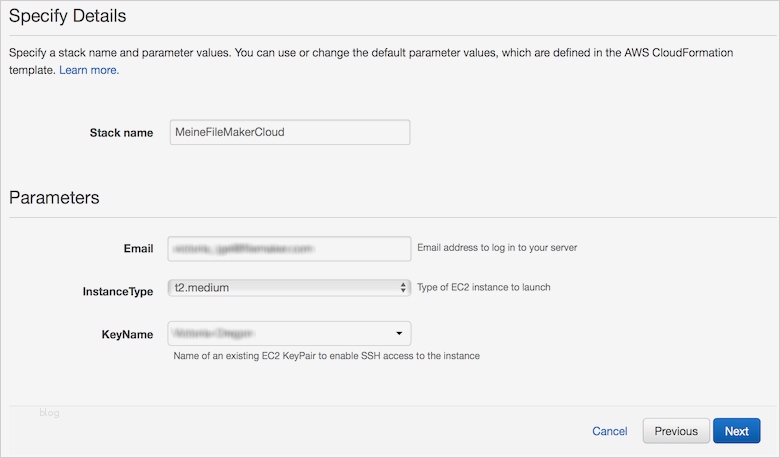The width and height of the screenshot is (780, 458).
Task: Open the InstanceType t2.medium dropdown
Action: coord(285,288)
